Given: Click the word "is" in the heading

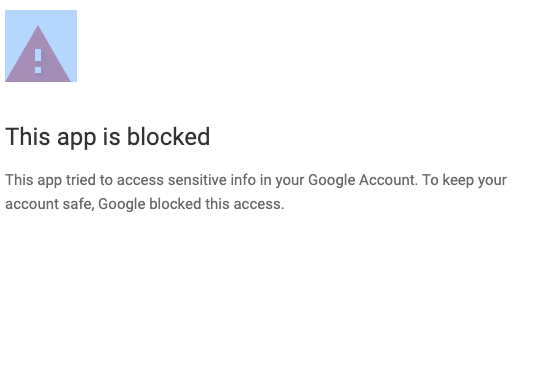Looking at the screenshot, I should (x=112, y=136).
